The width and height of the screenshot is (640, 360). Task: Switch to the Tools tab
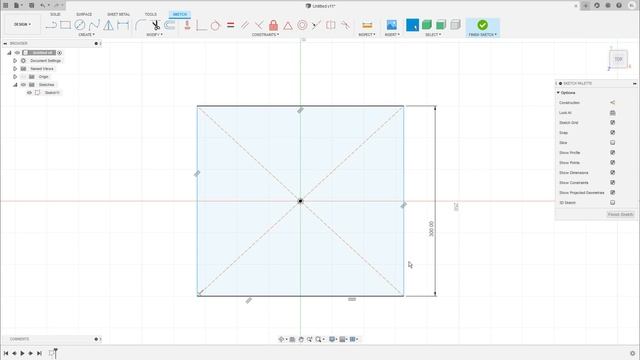coord(151,14)
